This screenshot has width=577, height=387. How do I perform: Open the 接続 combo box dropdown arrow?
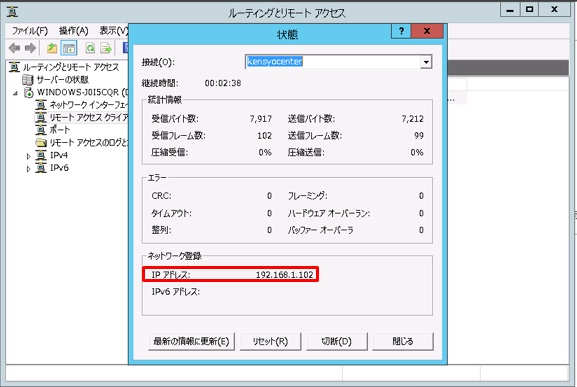(426, 62)
